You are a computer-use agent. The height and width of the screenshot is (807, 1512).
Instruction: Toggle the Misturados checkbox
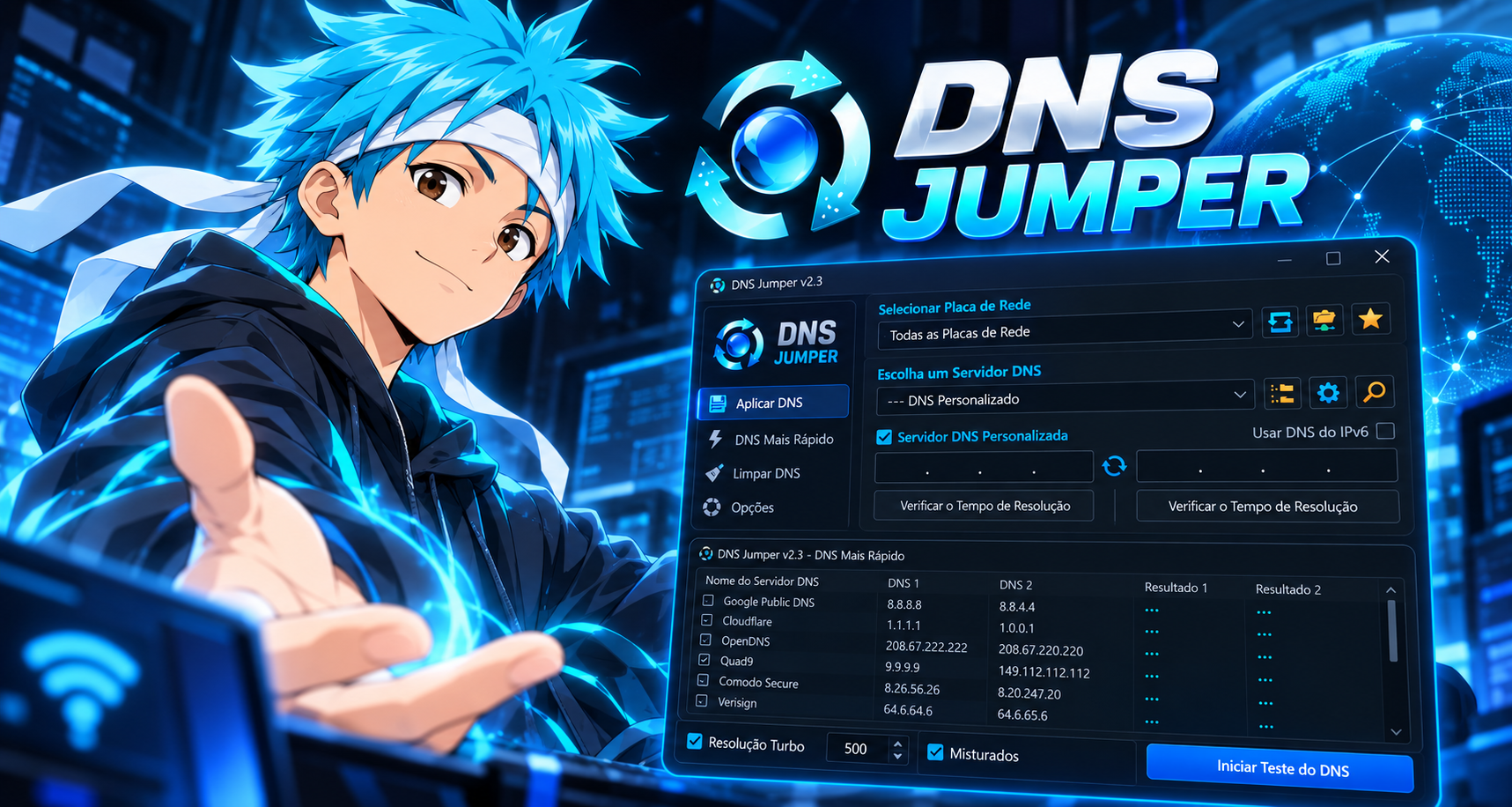[935, 752]
